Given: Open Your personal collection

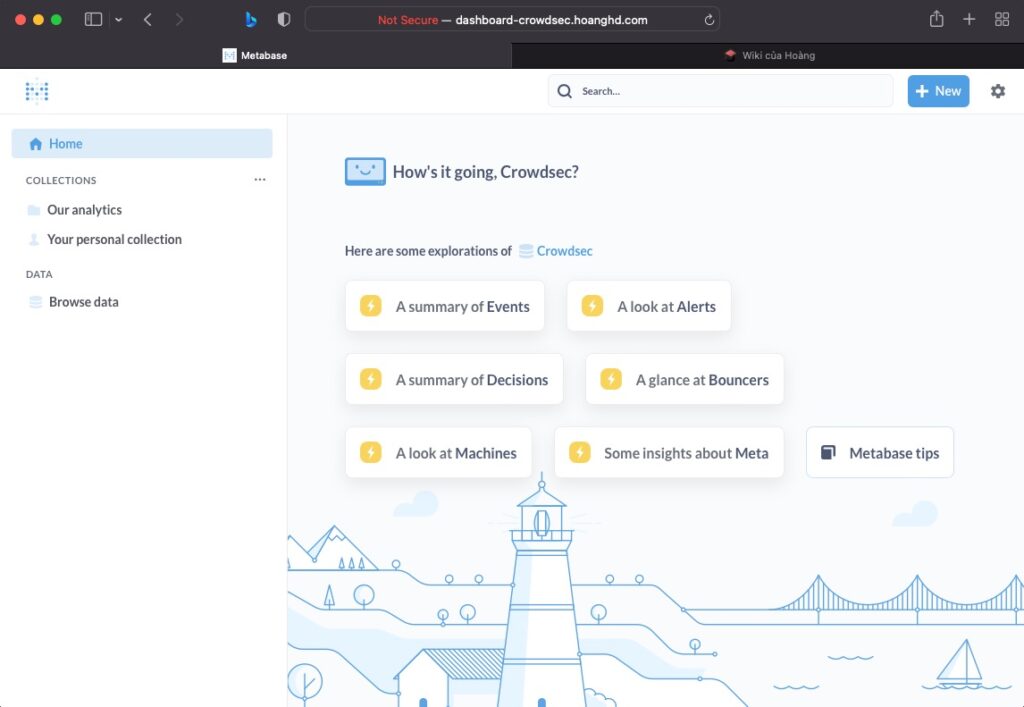Looking at the screenshot, I should tap(114, 239).
